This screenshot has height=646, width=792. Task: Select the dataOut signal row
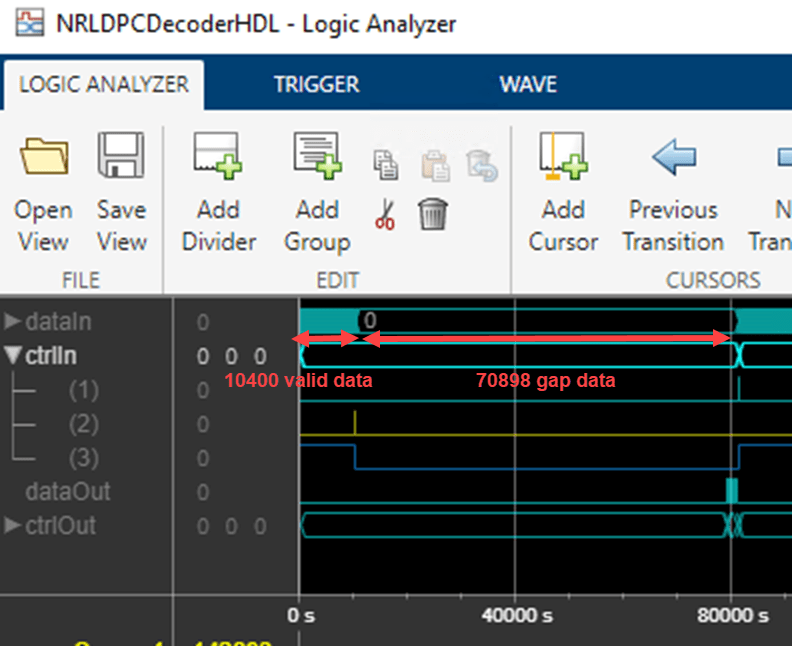68,491
